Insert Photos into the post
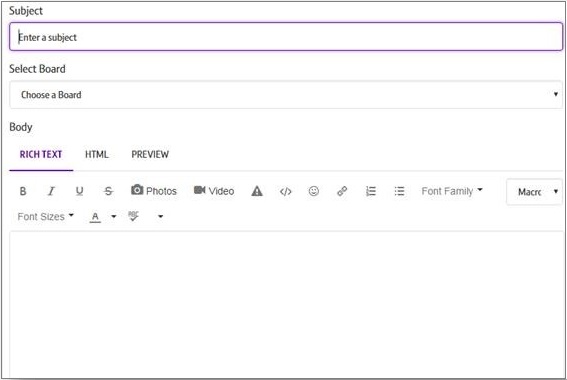Screen dimensions: 567x380 pyautogui.click(x=154, y=191)
